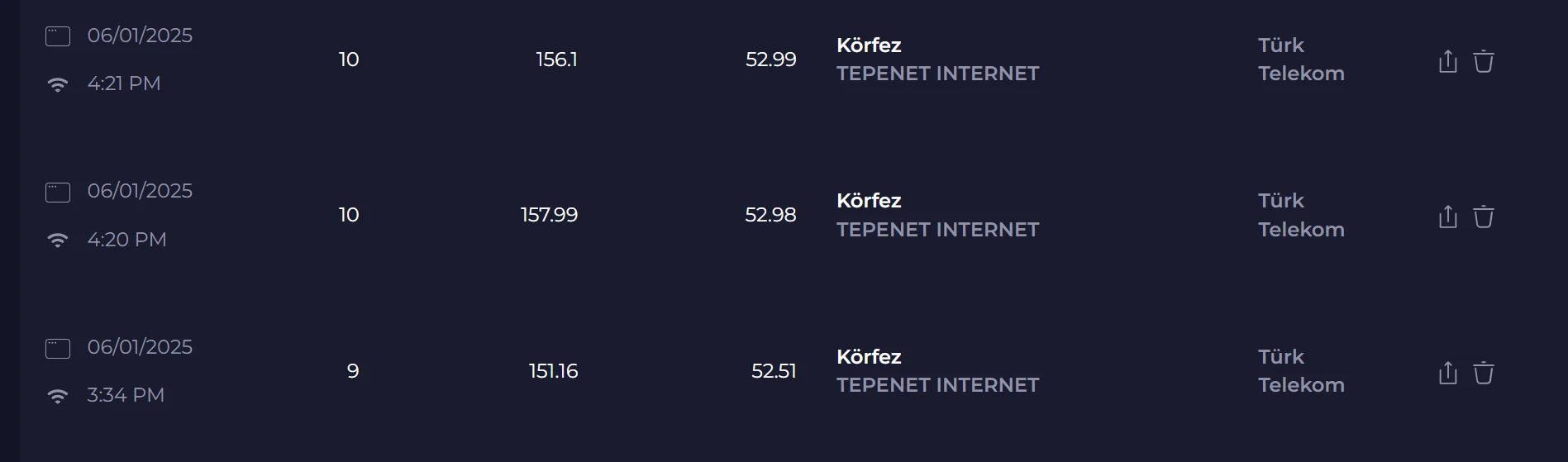Image resolution: width=1568 pixels, height=462 pixels.
Task: Select the 52.99 upload speed value
Action: click(770, 60)
